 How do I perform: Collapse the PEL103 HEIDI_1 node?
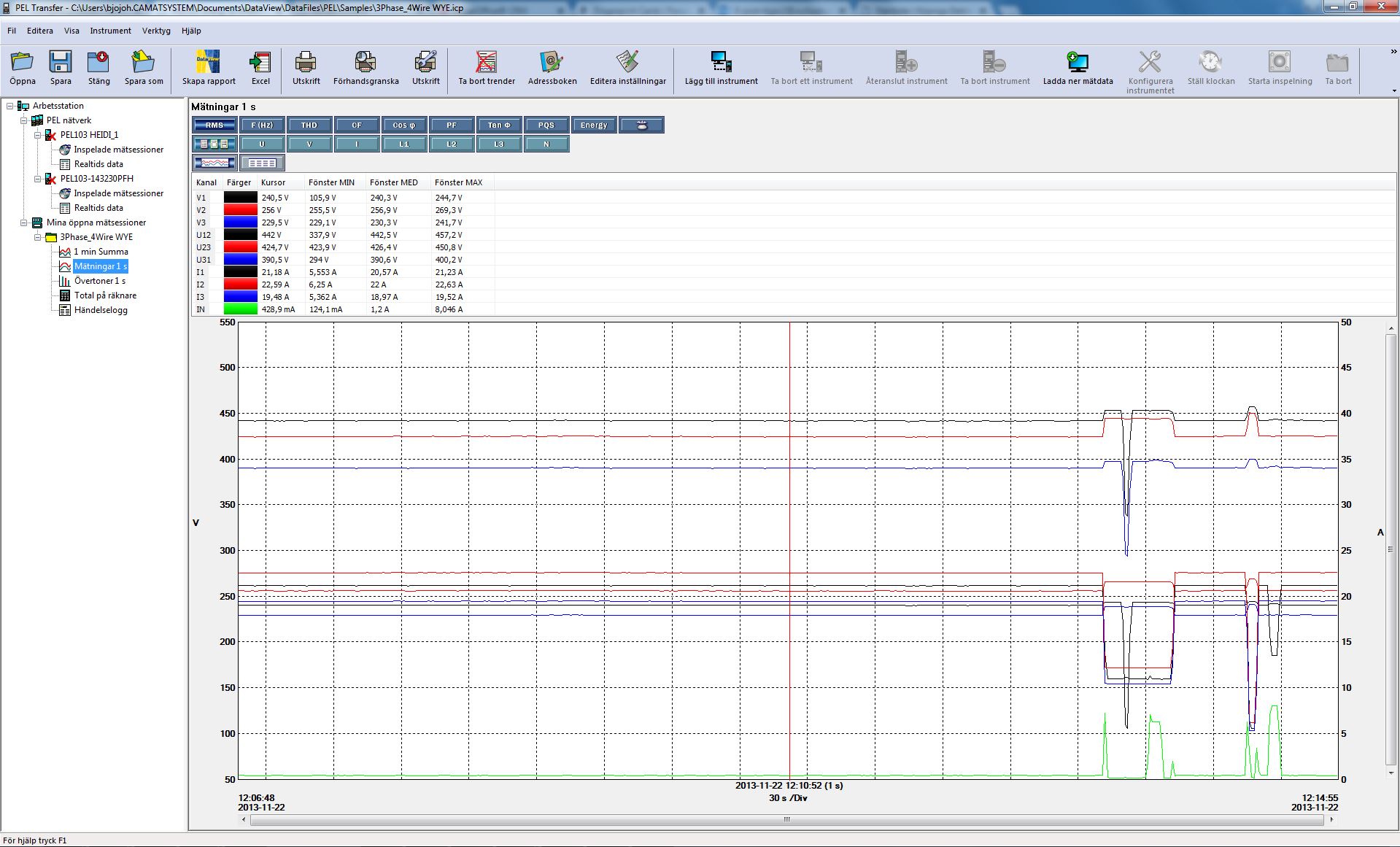[38, 135]
